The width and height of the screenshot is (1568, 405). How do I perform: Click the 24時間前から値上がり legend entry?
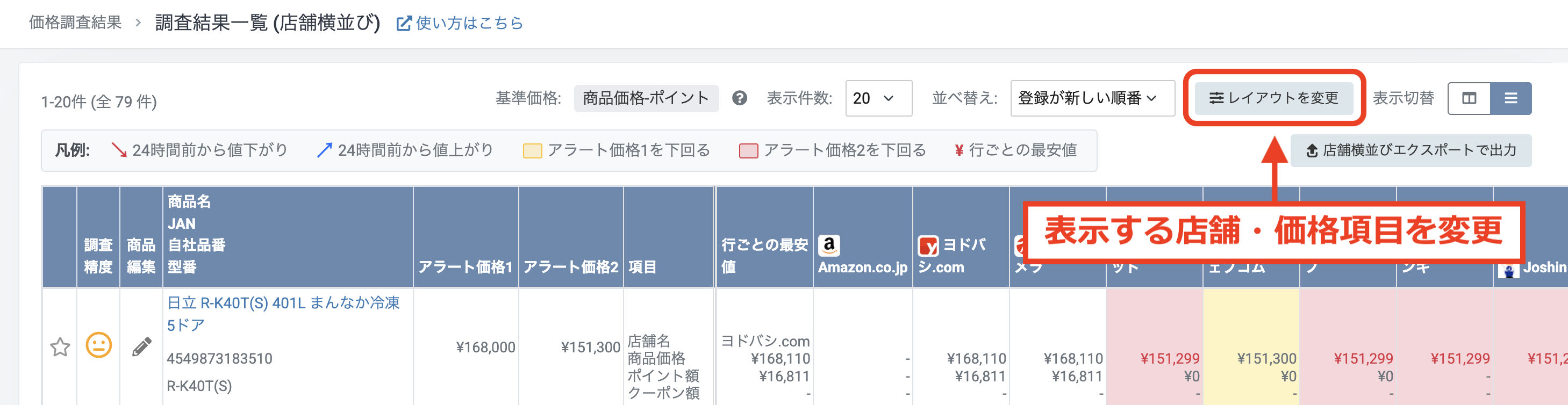click(405, 150)
